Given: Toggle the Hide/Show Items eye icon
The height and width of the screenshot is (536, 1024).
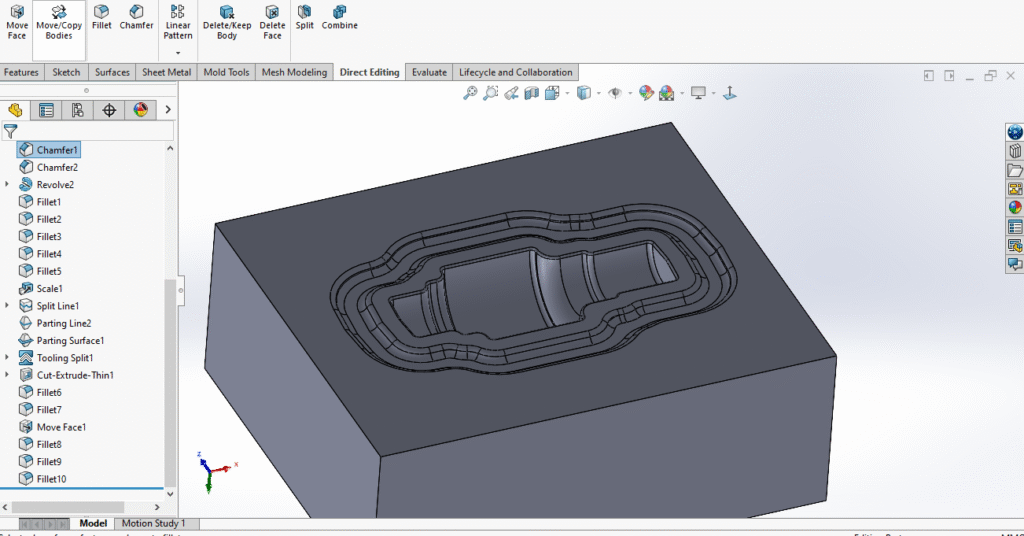Looking at the screenshot, I should (x=615, y=93).
